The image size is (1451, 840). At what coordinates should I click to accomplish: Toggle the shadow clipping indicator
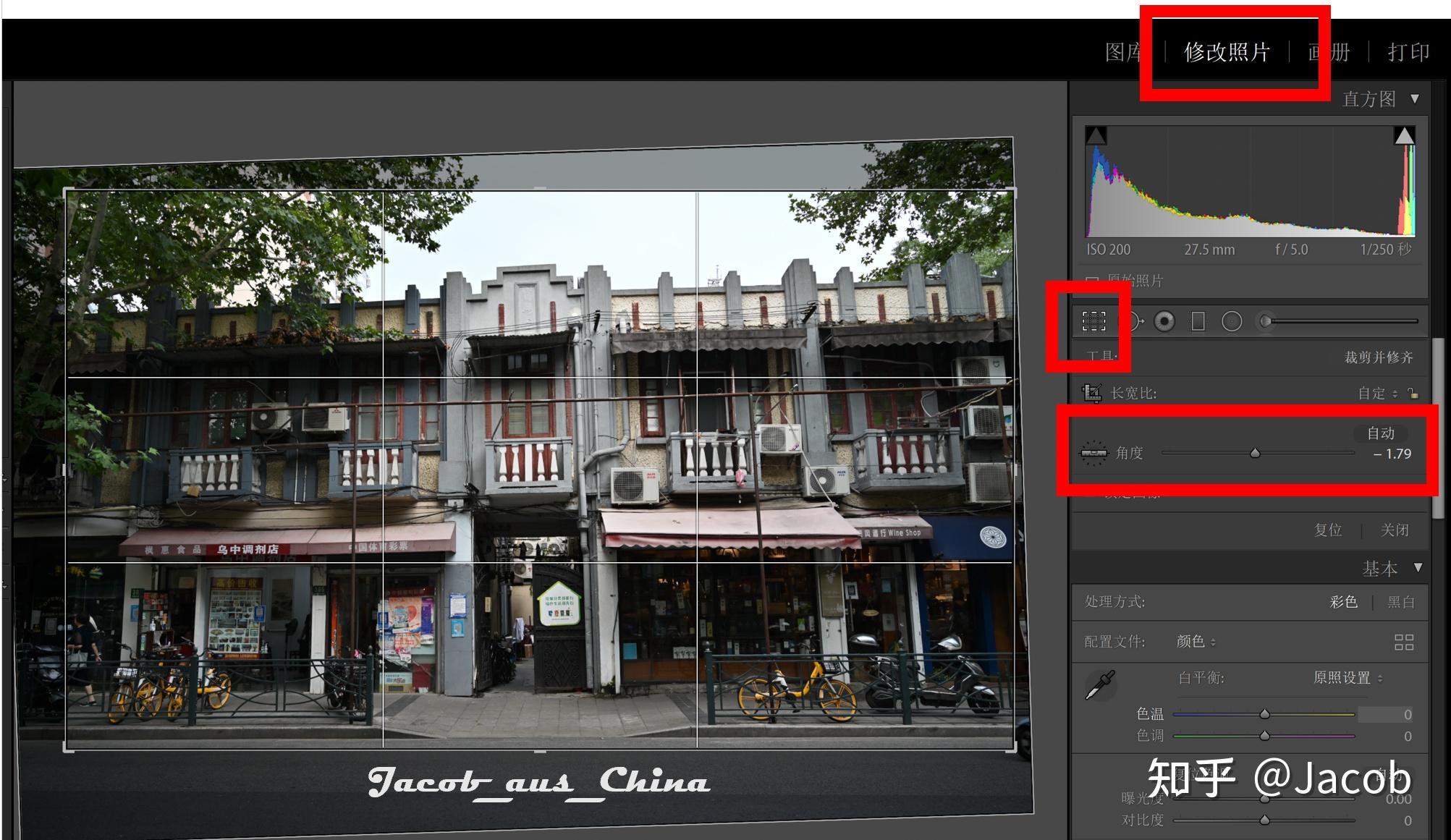1096,135
